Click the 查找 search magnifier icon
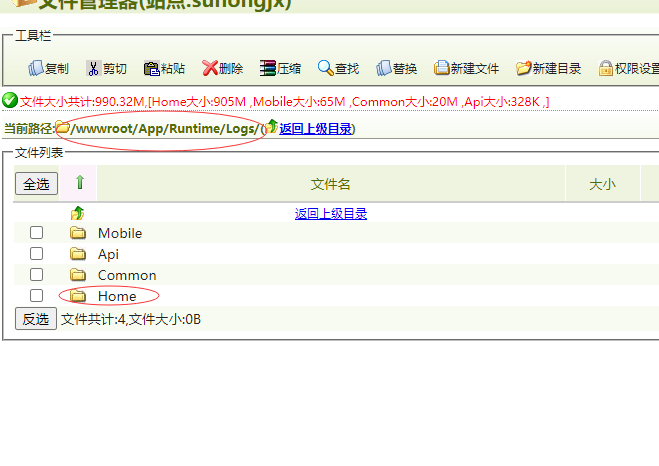Screen dimensions: 659x466 point(326,68)
